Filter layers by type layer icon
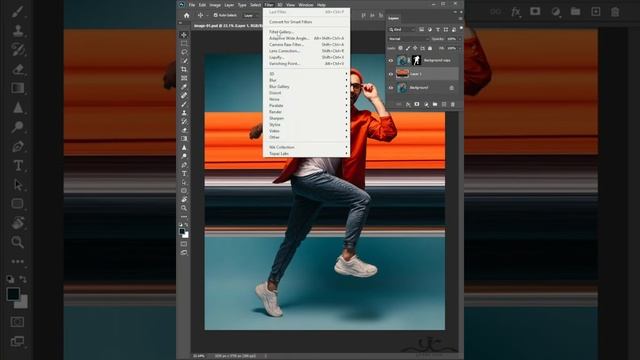The height and width of the screenshot is (360, 640). tap(438, 29)
